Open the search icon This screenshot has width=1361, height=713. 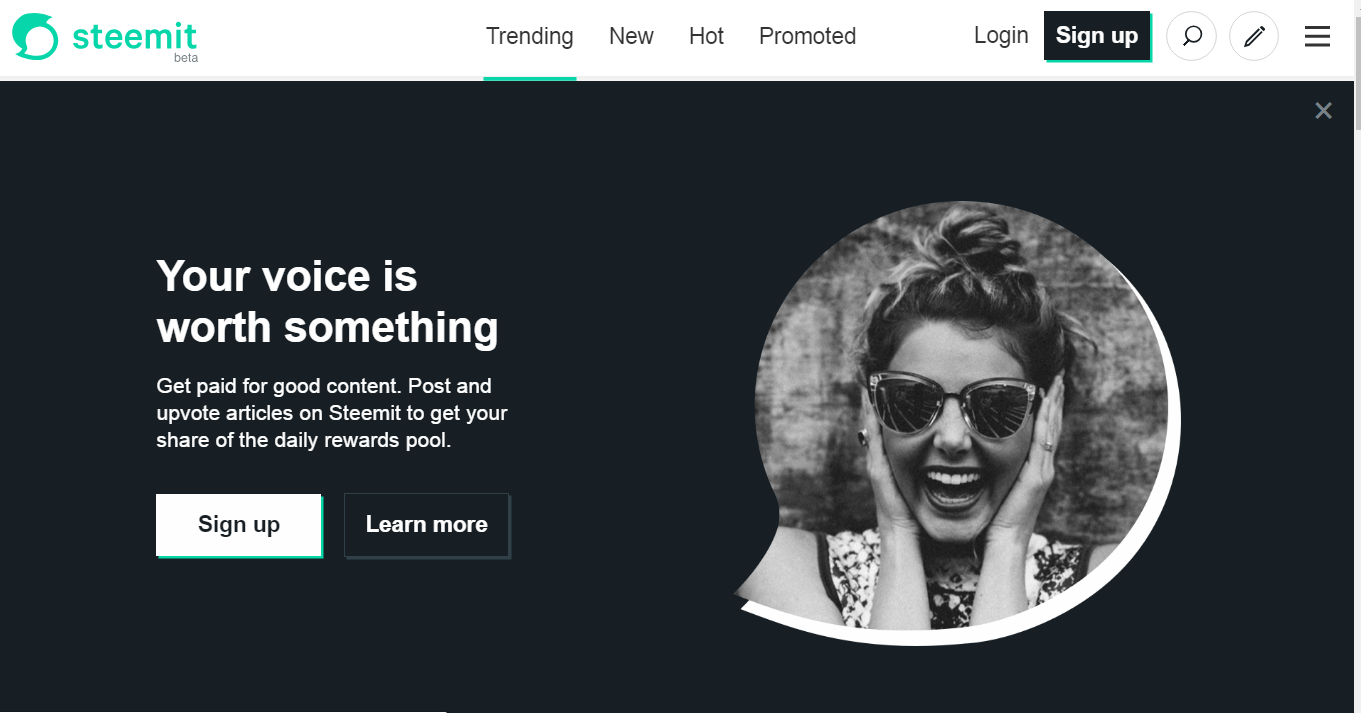click(x=1192, y=36)
